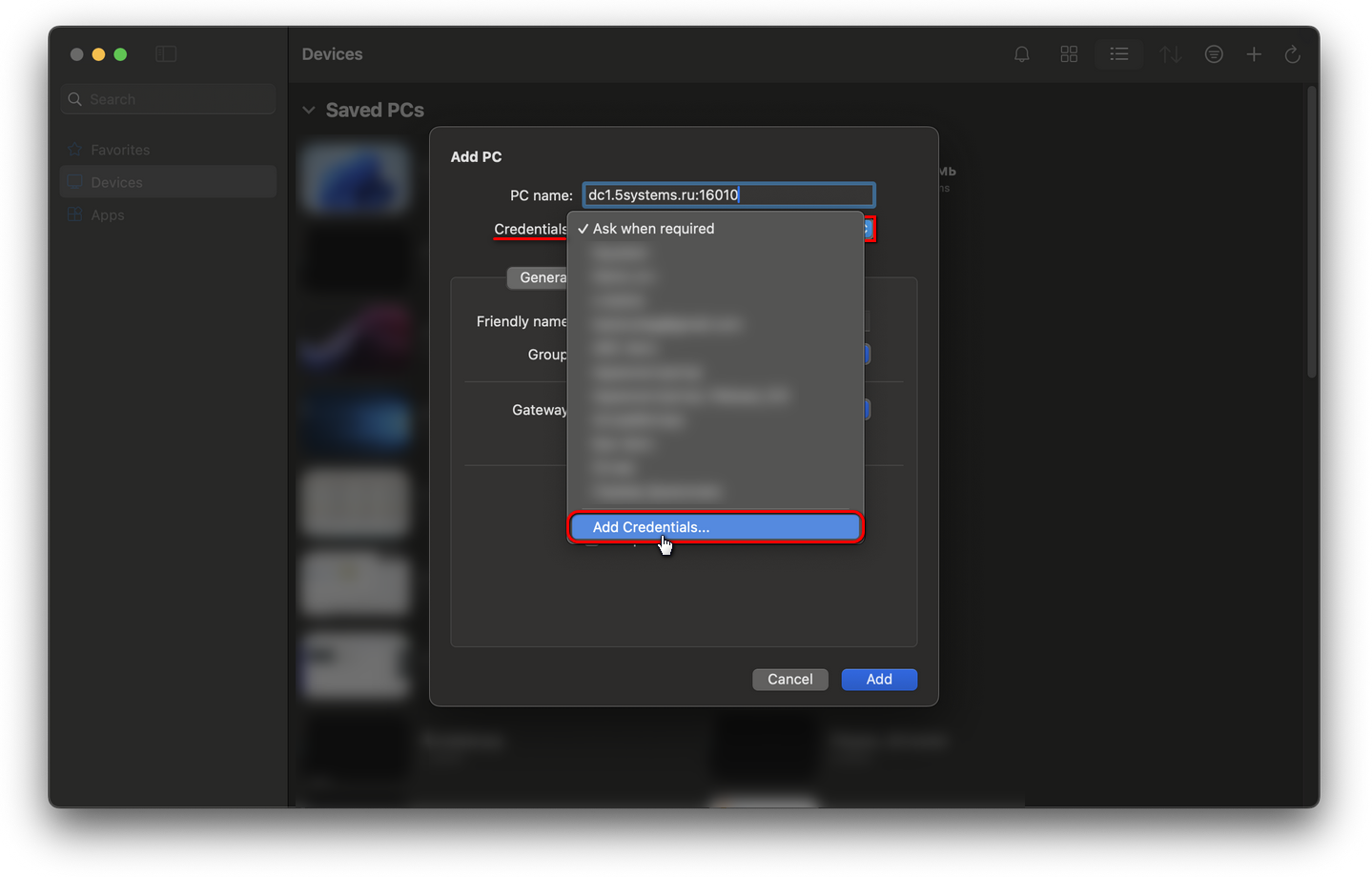Select "Ask when required" credentials option
The image size is (1372, 877).
pyautogui.click(x=653, y=229)
